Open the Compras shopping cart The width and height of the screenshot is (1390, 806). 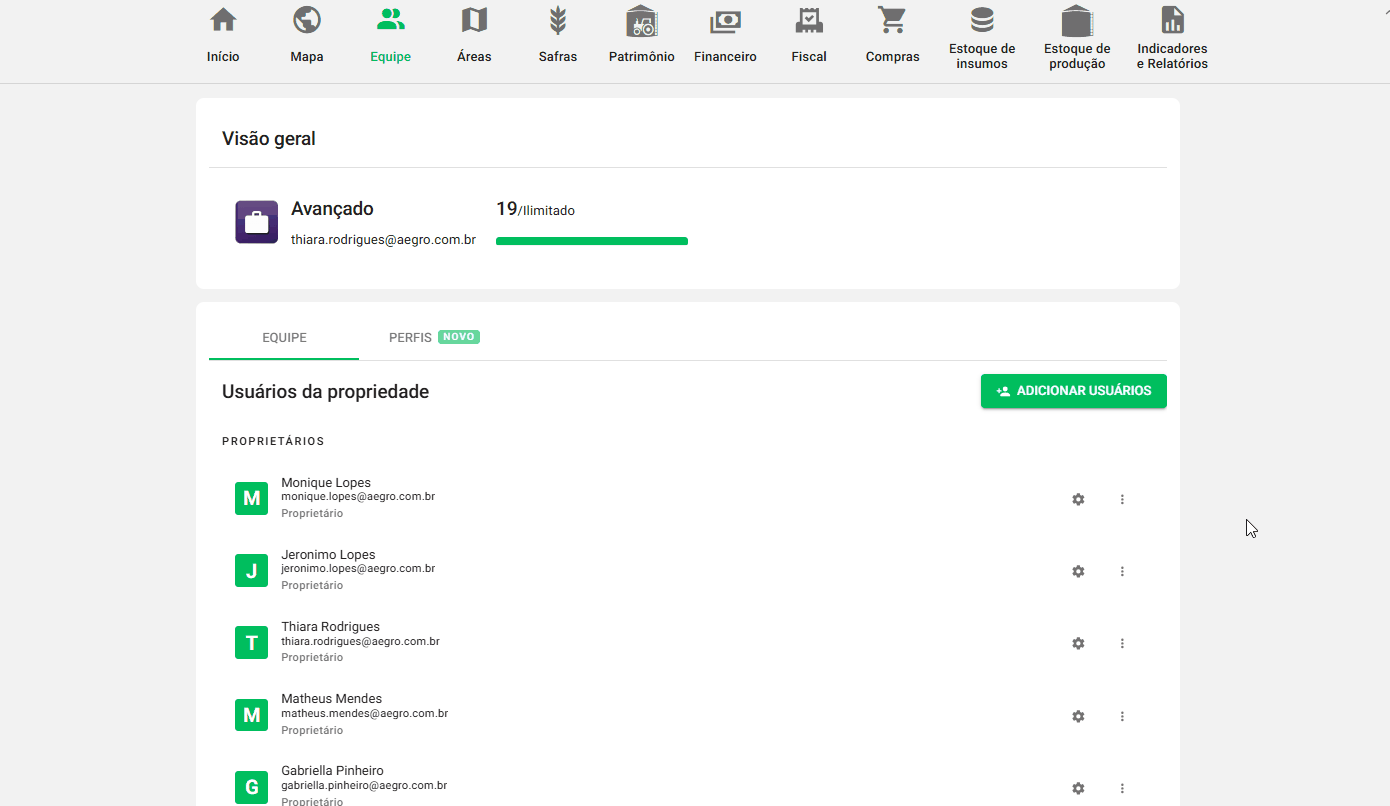(892, 33)
